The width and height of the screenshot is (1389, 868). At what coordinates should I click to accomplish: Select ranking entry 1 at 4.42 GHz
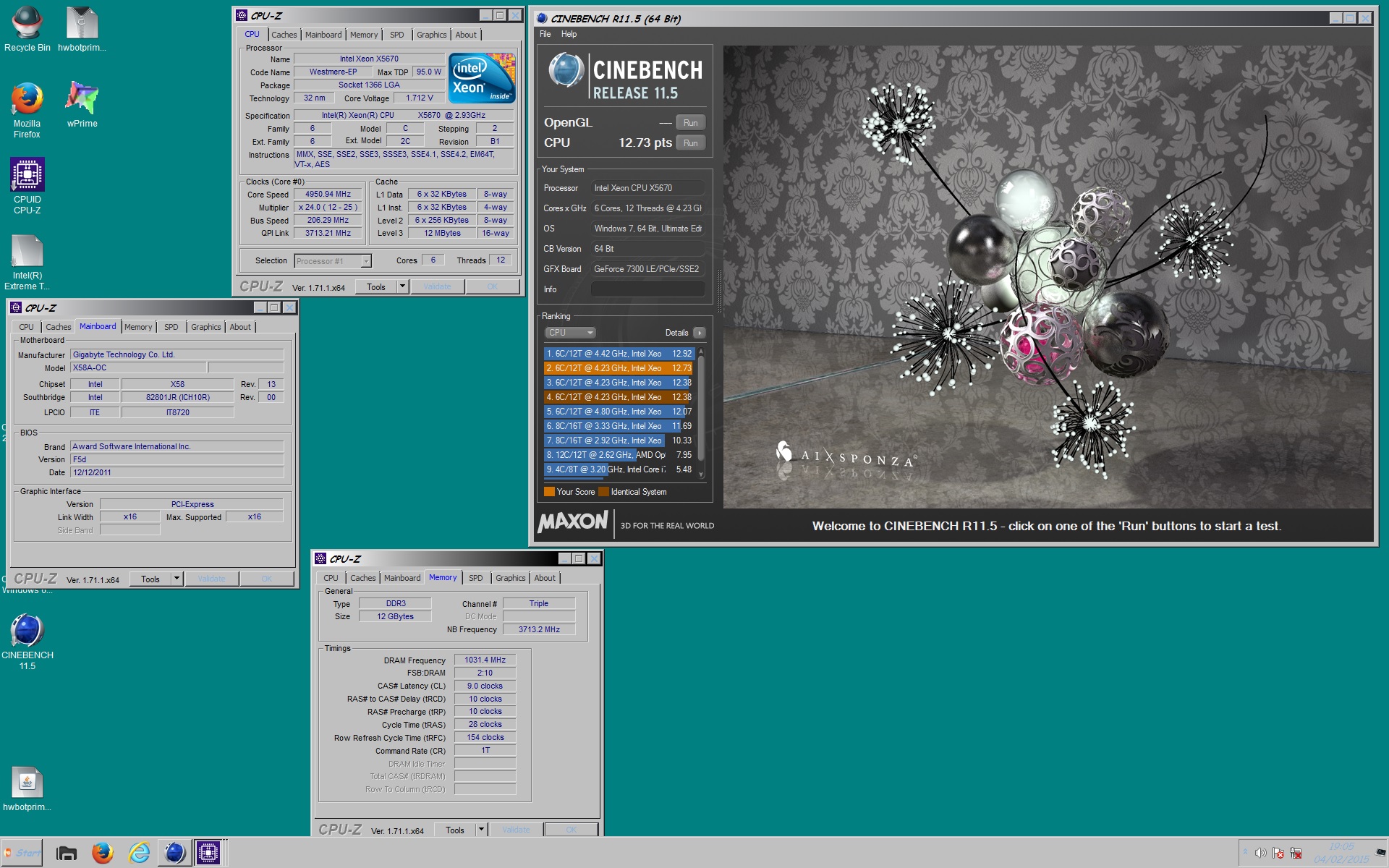point(619,354)
